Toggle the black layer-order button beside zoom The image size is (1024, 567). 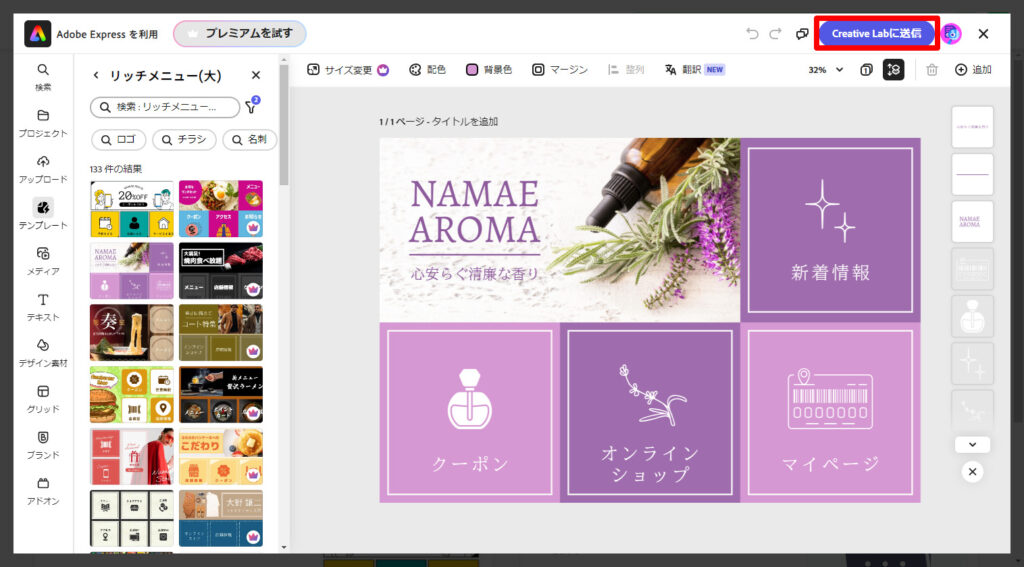pyautogui.click(x=893, y=70)
